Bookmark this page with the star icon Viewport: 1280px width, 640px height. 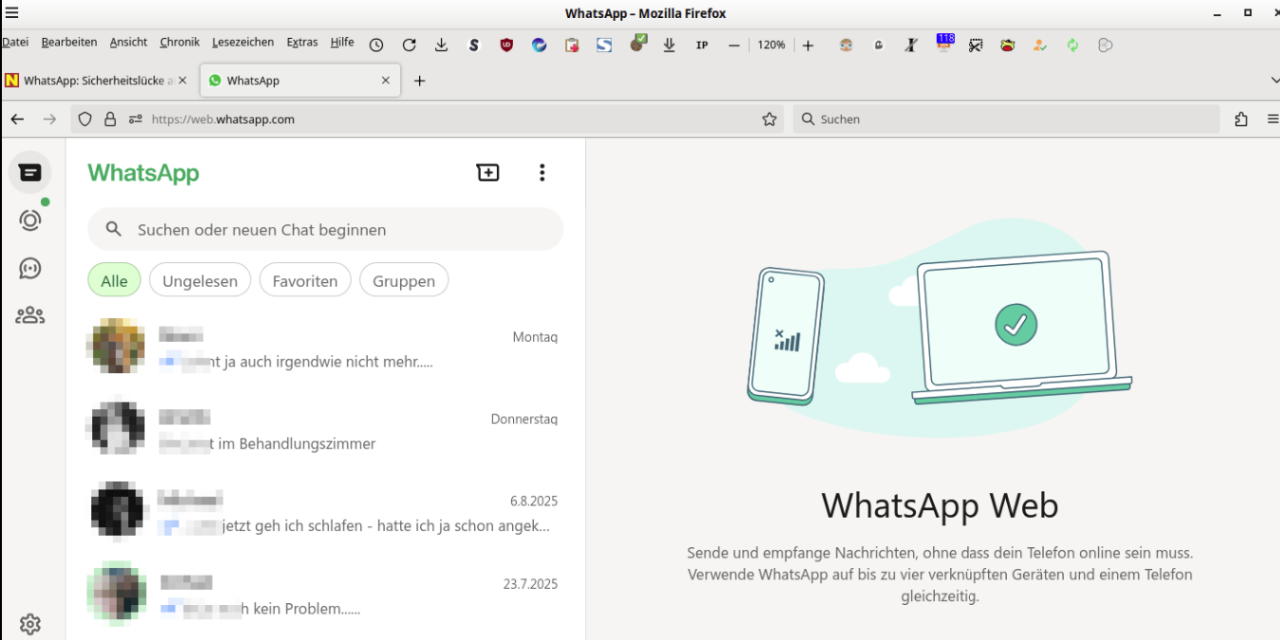[x=769, y=119]
